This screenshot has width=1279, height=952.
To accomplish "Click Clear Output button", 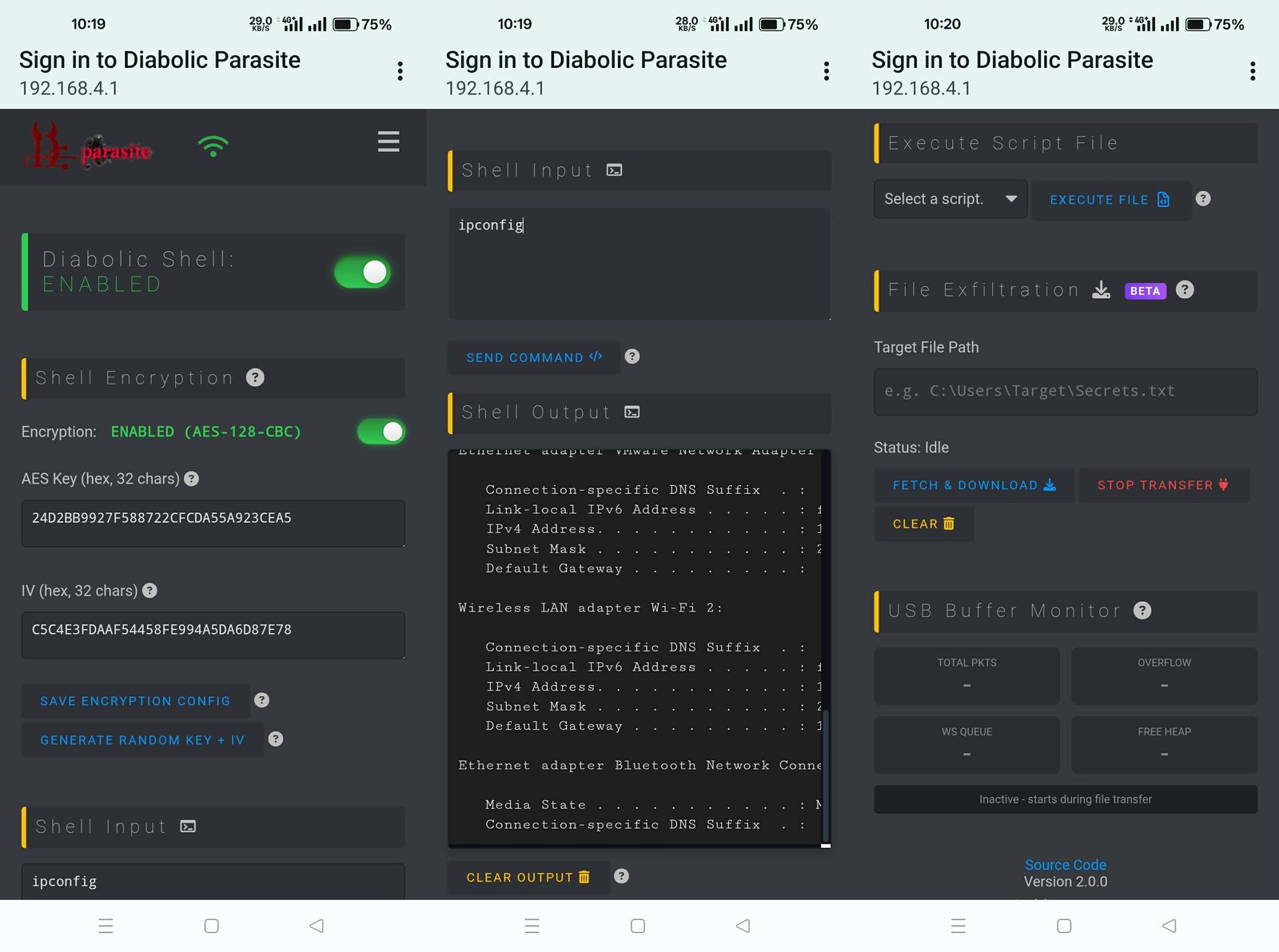I will point(528,878).
